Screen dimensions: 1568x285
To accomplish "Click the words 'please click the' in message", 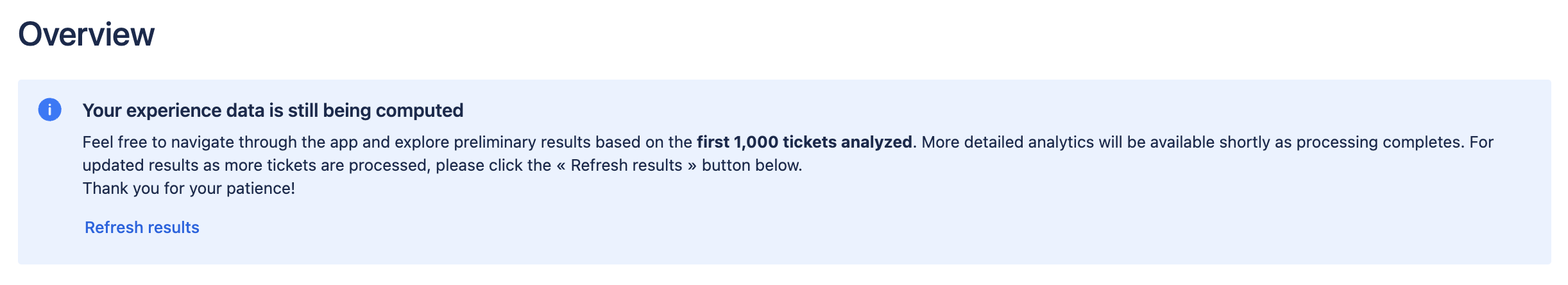I will pos(493,166).
